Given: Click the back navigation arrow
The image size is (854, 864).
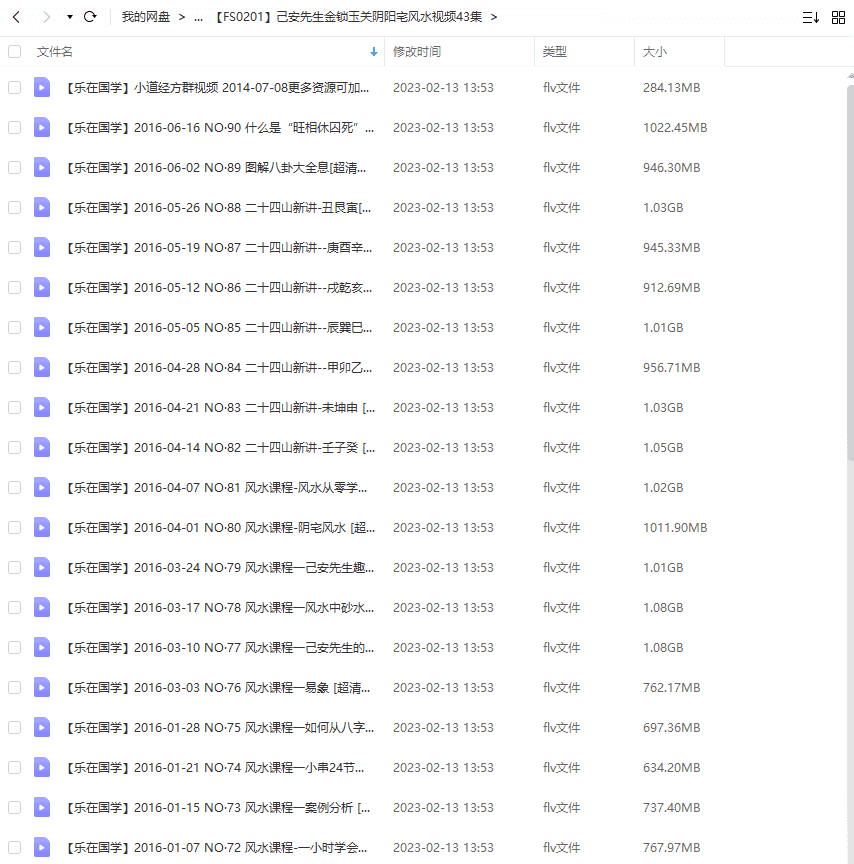Looking at the screenshot, I should (16, 17).
